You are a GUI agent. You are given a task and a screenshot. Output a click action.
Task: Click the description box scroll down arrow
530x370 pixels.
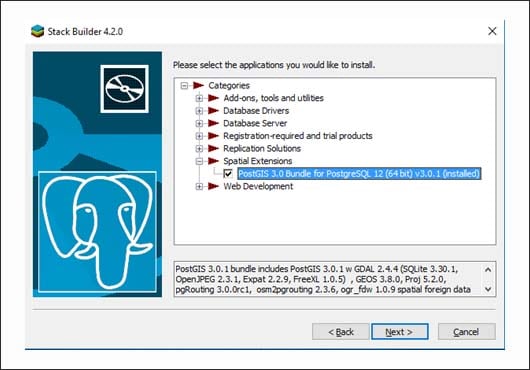click(488, 289)
